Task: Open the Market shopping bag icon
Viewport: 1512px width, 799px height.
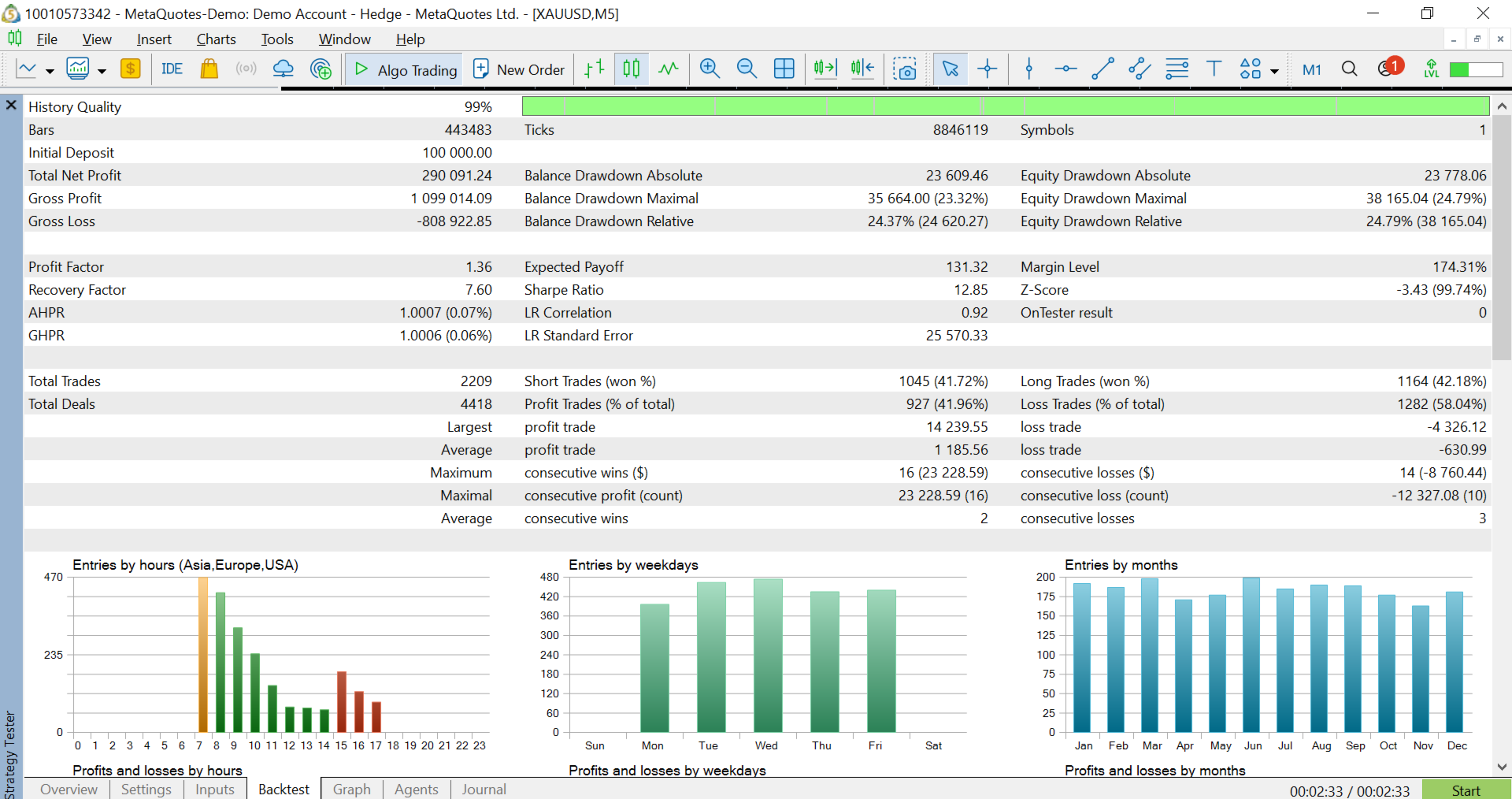Action: click(x=209, y=69)
